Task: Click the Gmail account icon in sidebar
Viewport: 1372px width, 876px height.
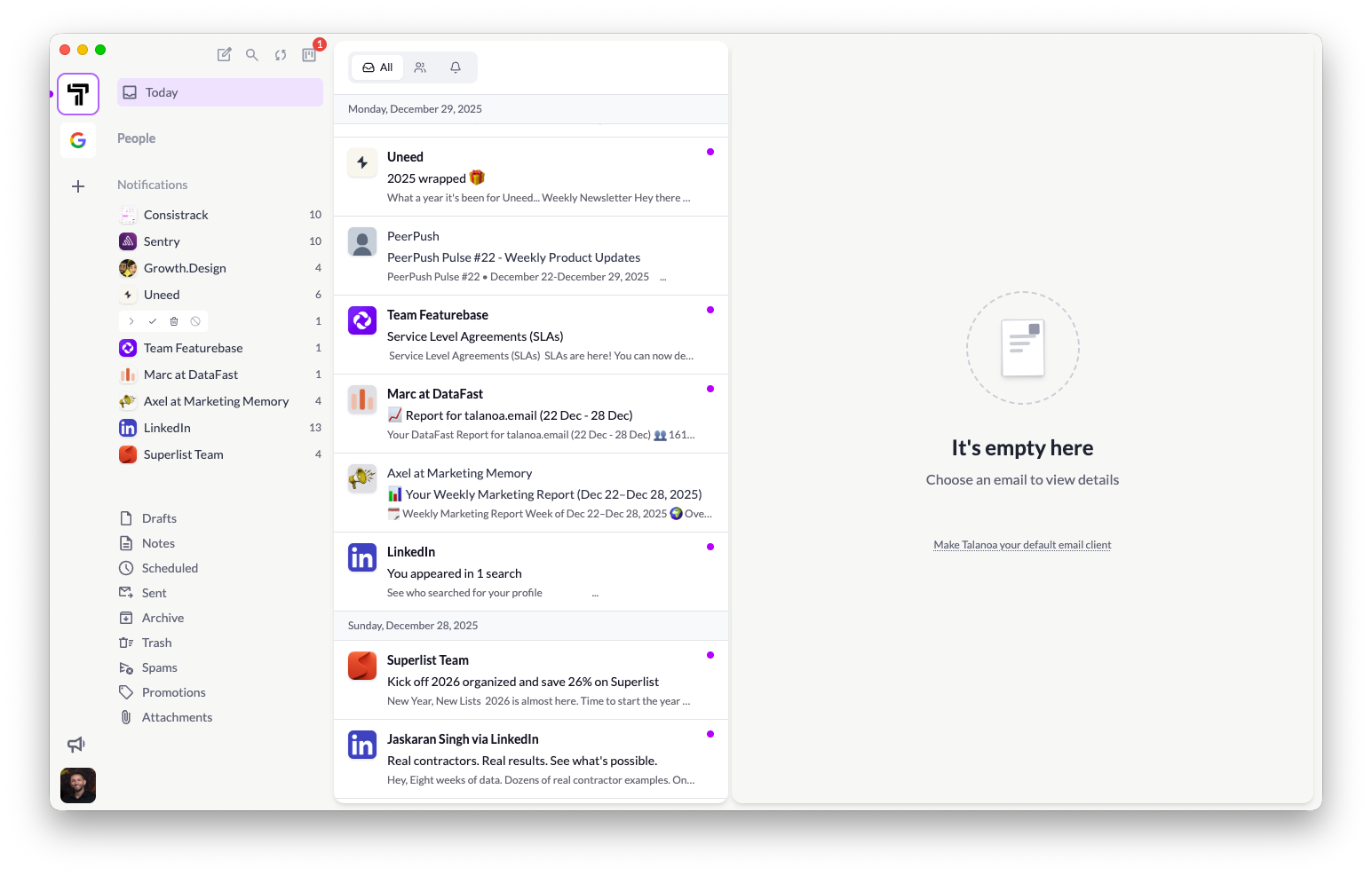Action: pos(78,139)
